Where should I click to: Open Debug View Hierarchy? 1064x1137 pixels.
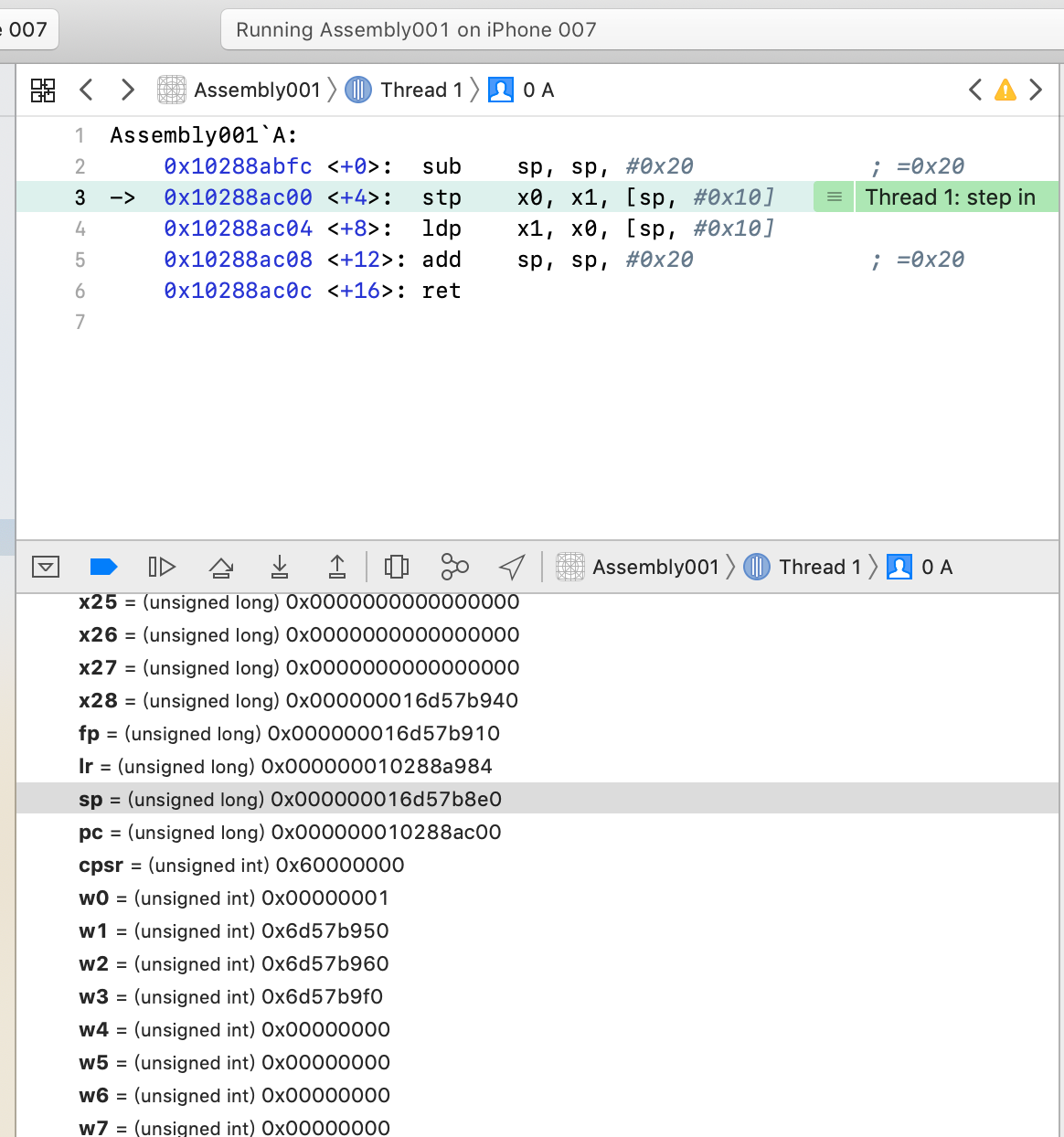pyautogui.click(x=397, y=567)
